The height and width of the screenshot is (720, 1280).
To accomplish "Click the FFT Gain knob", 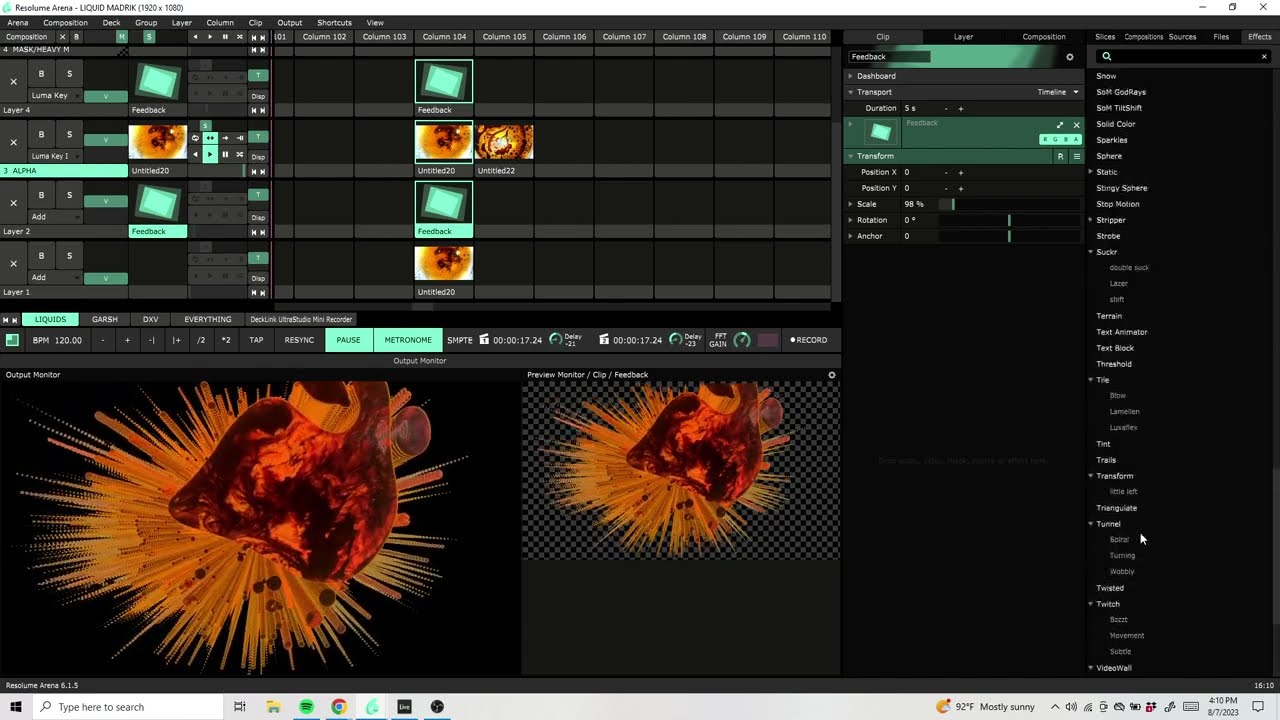I will tap(741, 340).
